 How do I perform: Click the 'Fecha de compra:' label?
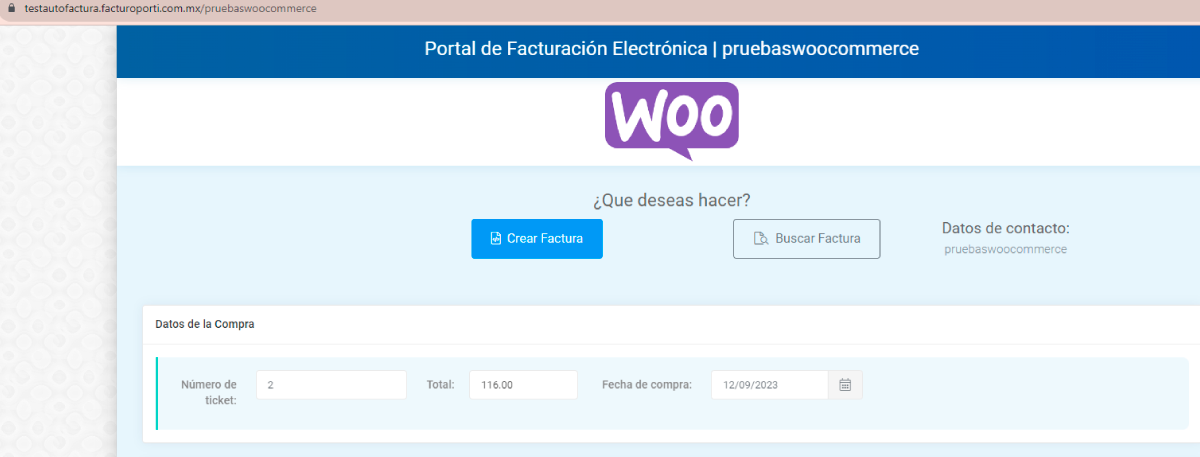[647, 385]
